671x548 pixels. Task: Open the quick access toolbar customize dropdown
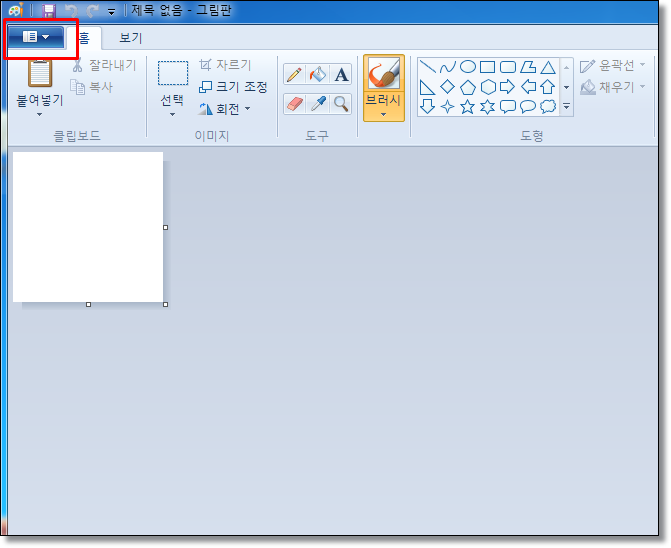tap(112, 12)
